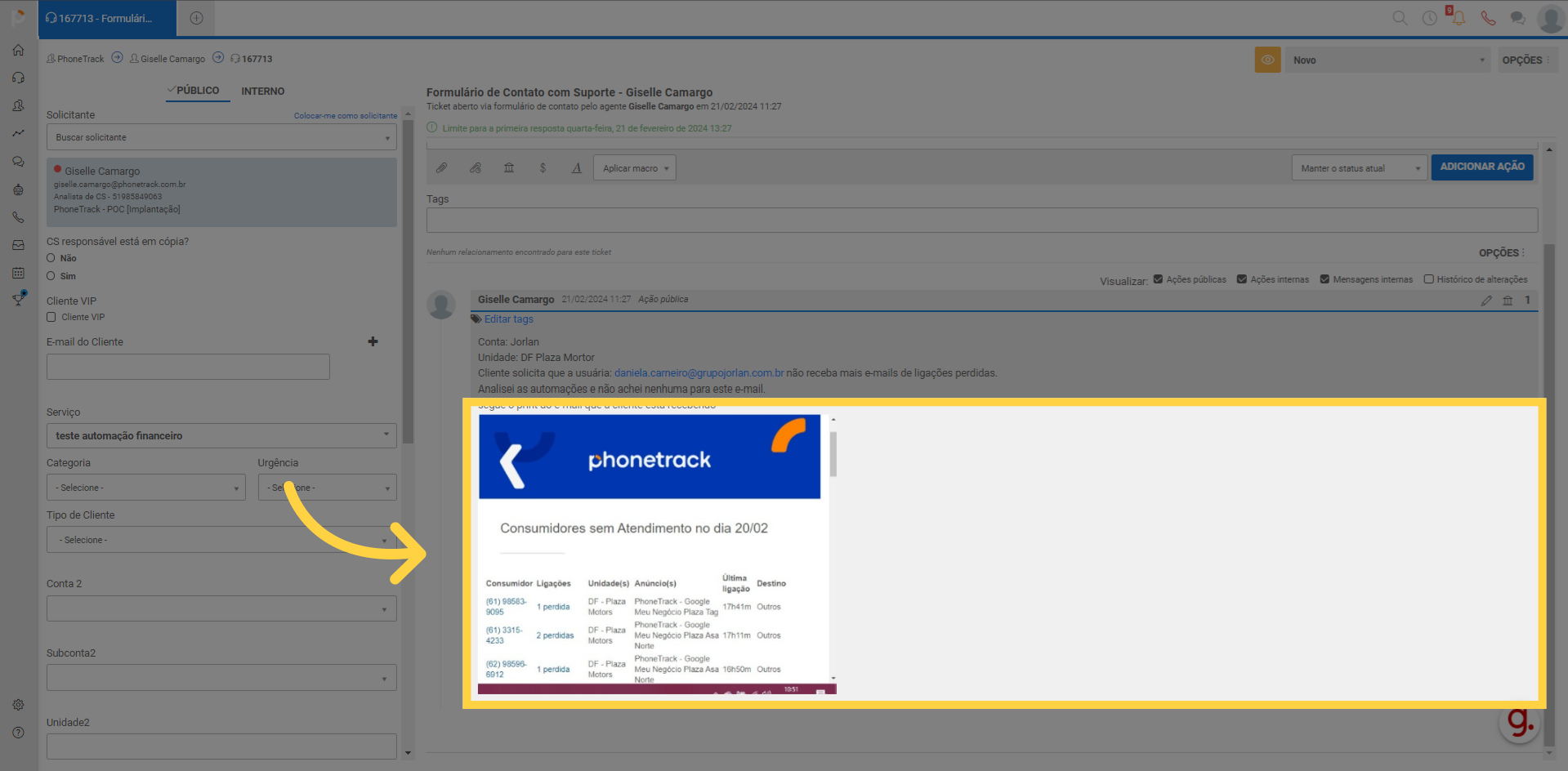
Task: Open the notifications bell with badge 9
Action: [1457, 16]
